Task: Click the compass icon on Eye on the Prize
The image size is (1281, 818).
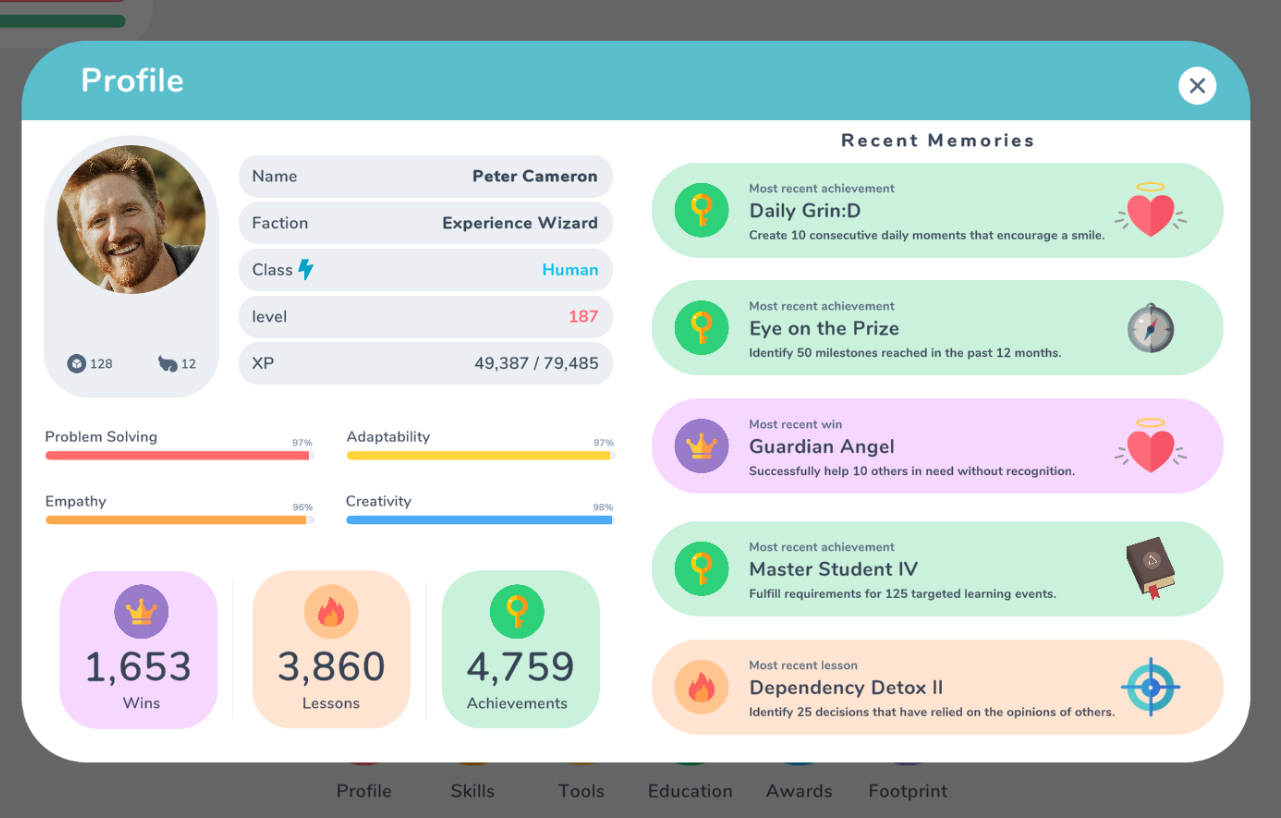Action: click(1150, 328)
